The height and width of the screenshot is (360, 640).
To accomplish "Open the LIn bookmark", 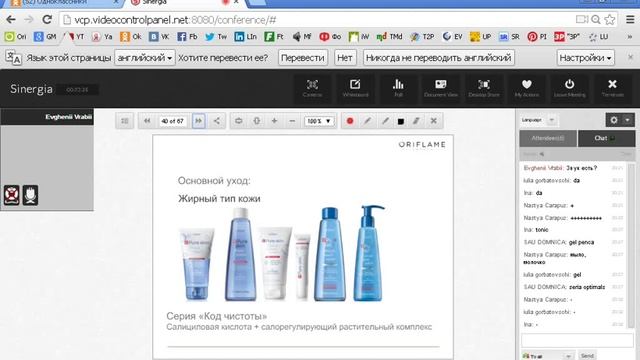I will coord(246,37).
